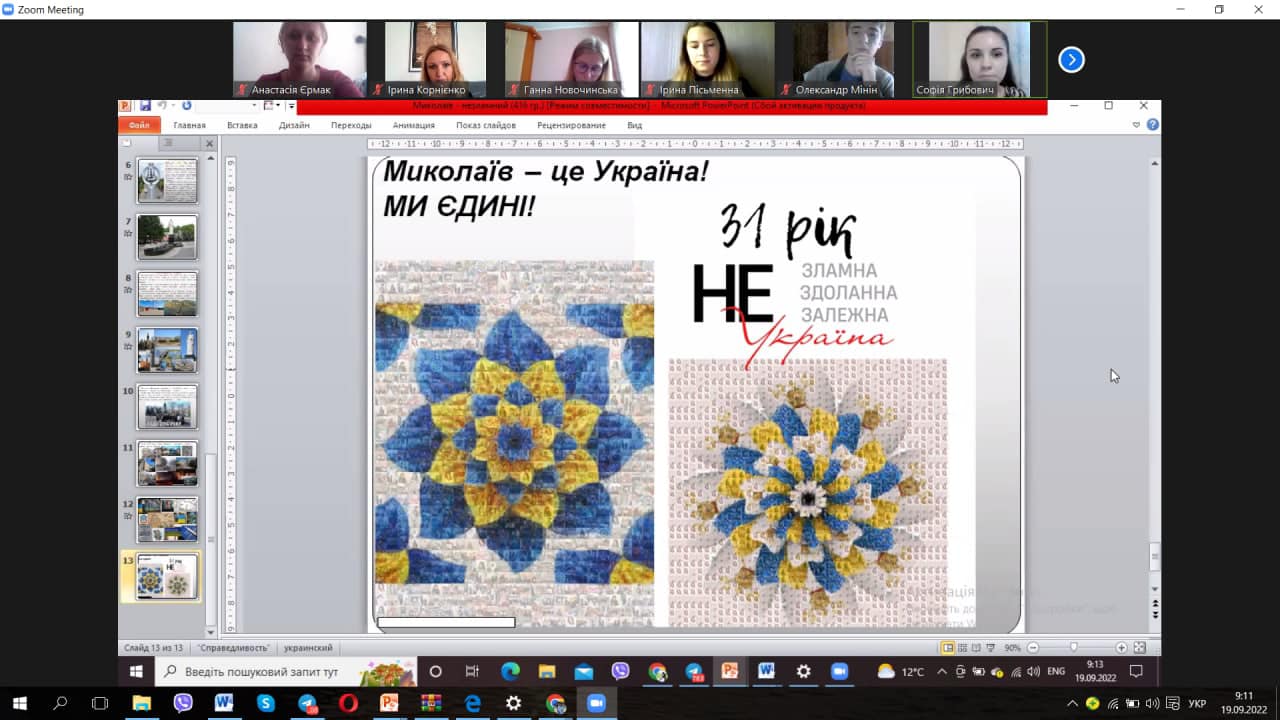Click the zoom out minus button
The width and height of the screenshot is (1280, 720).
click(1034, 648)
